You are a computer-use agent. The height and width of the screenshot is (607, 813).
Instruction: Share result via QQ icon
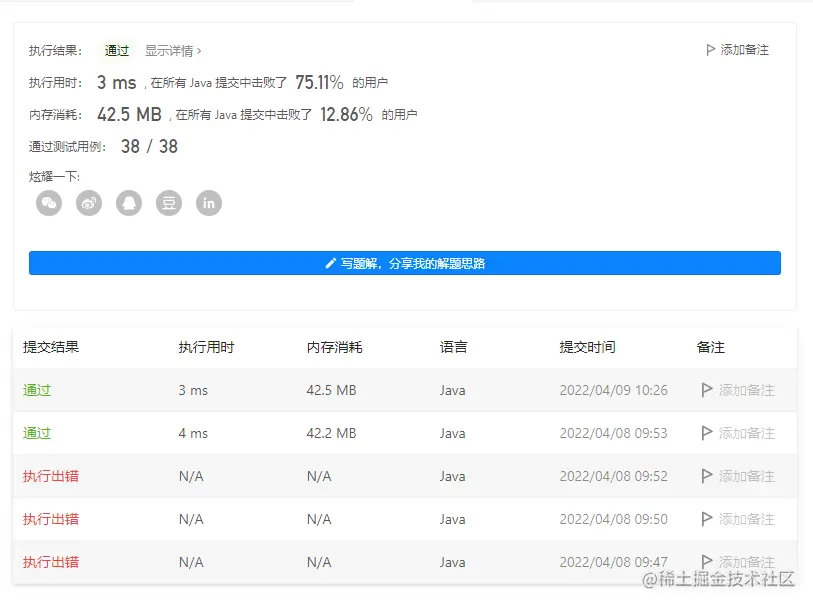tap(129, 203)
